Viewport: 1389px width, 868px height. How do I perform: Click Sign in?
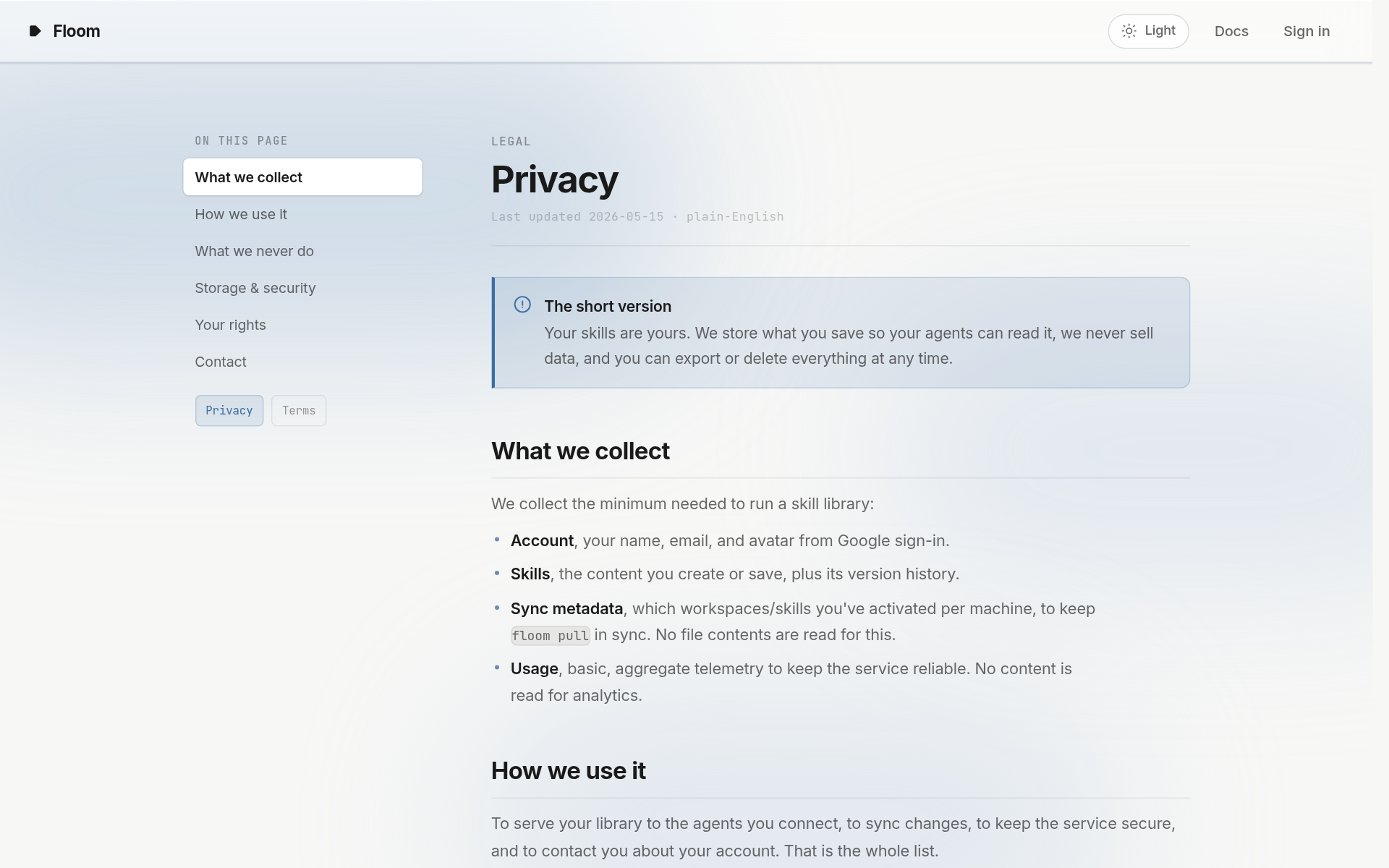1307,31
